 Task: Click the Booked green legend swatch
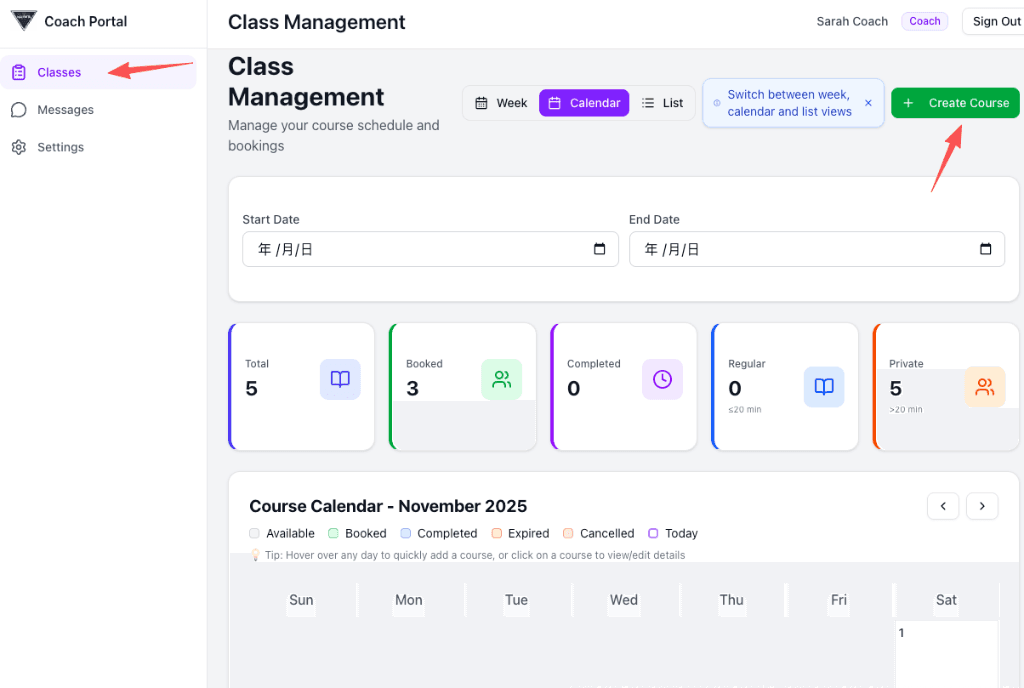[x=333, y=533]
